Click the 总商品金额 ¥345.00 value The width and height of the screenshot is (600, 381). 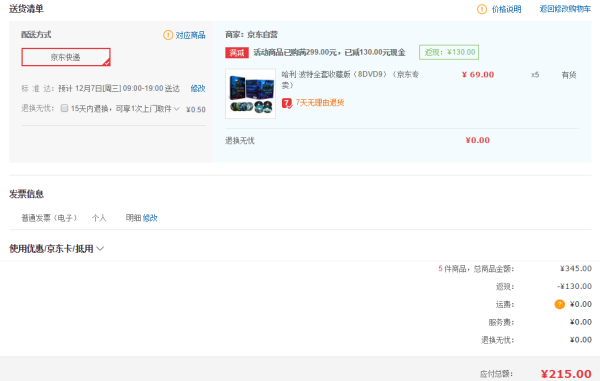point(576,269)
